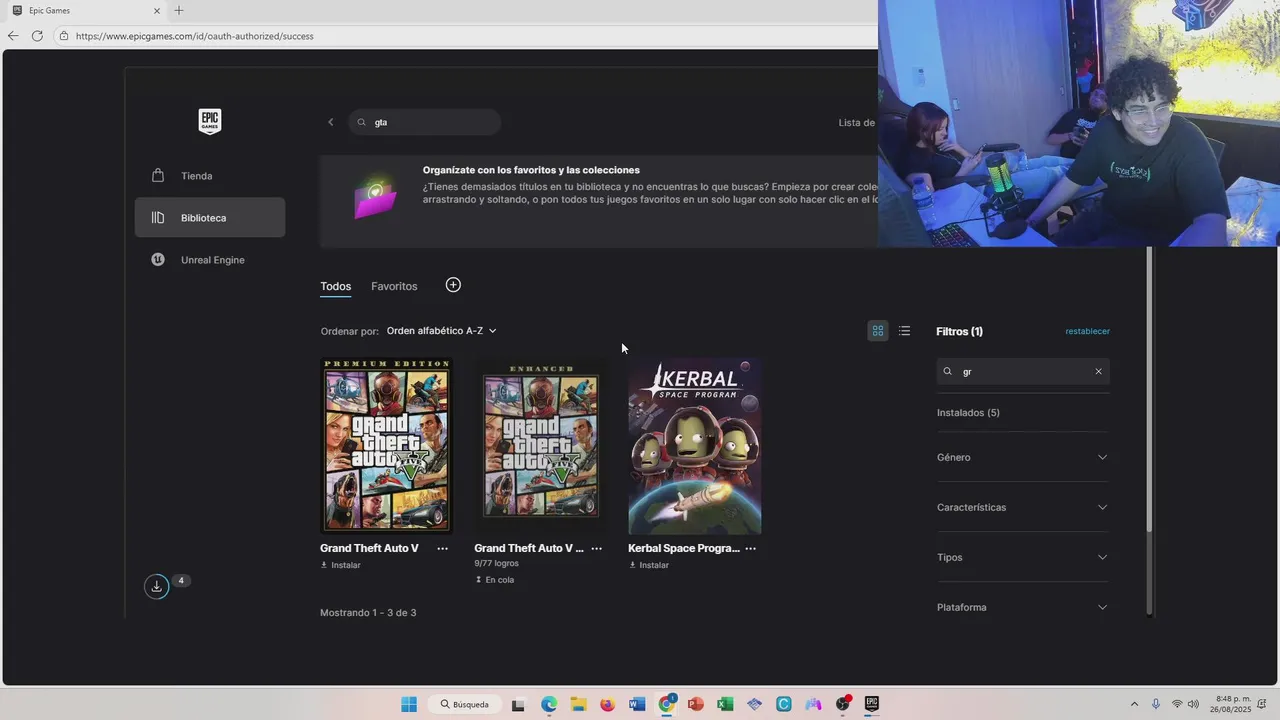
Task: Open Unreal Engine from the sidebar
Action: (x=210, y=260)
